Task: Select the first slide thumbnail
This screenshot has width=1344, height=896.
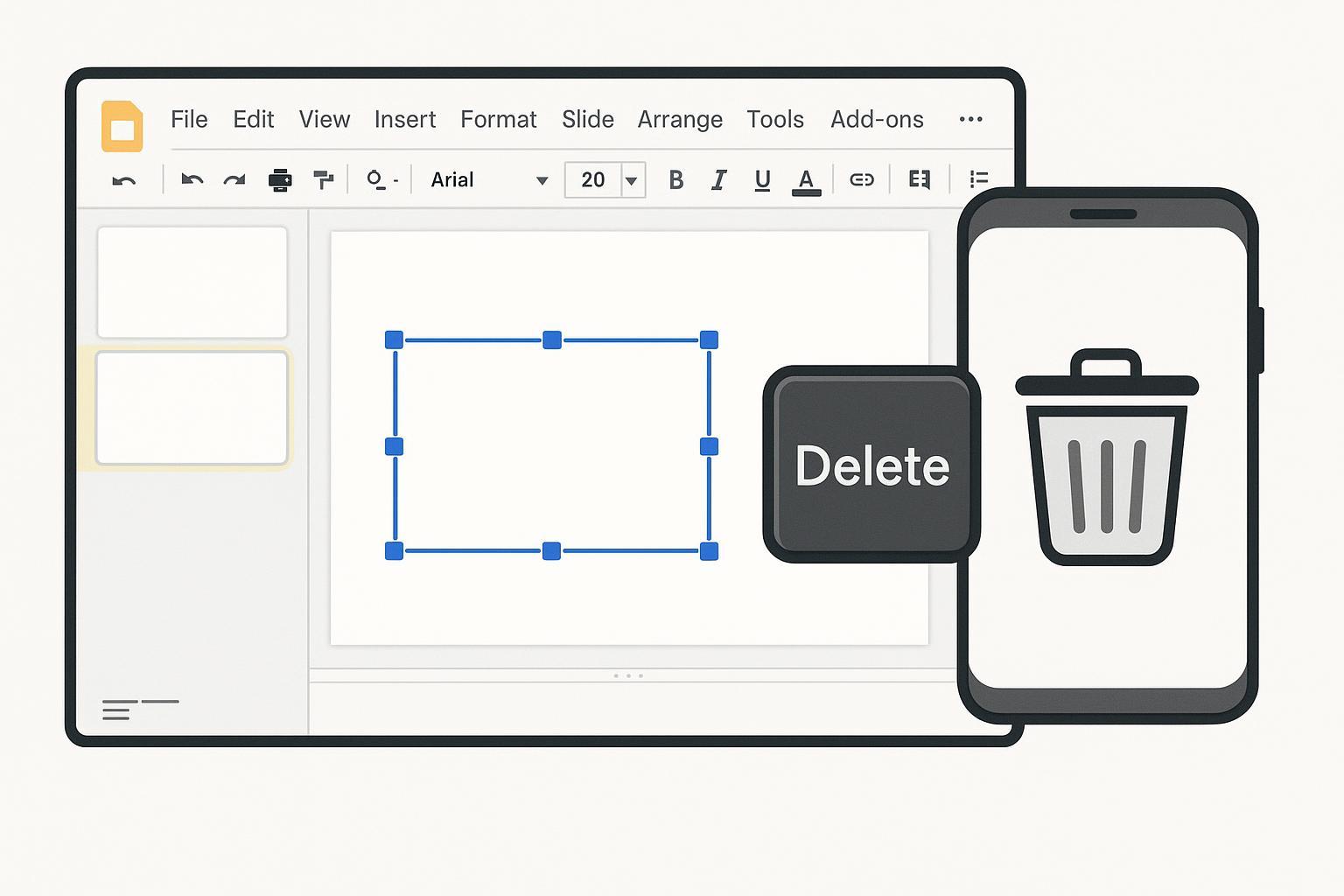Action: [x=192, y=282]
